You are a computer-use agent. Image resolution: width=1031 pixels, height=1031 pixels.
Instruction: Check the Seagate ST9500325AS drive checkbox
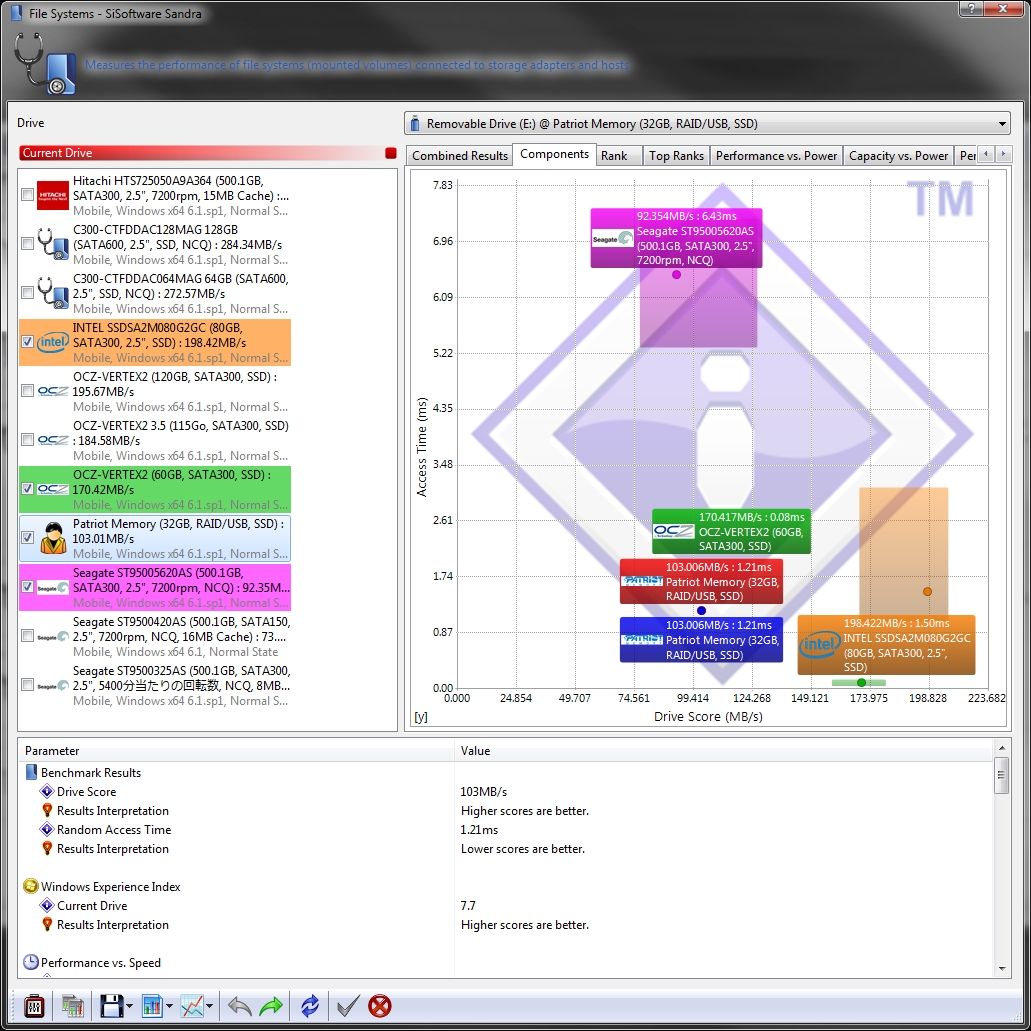[28, 684]
